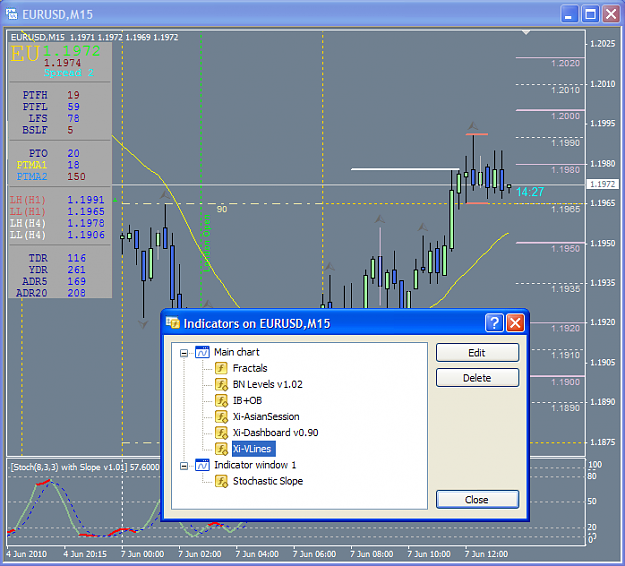Click the Close button in dialog

coord(477,499)
